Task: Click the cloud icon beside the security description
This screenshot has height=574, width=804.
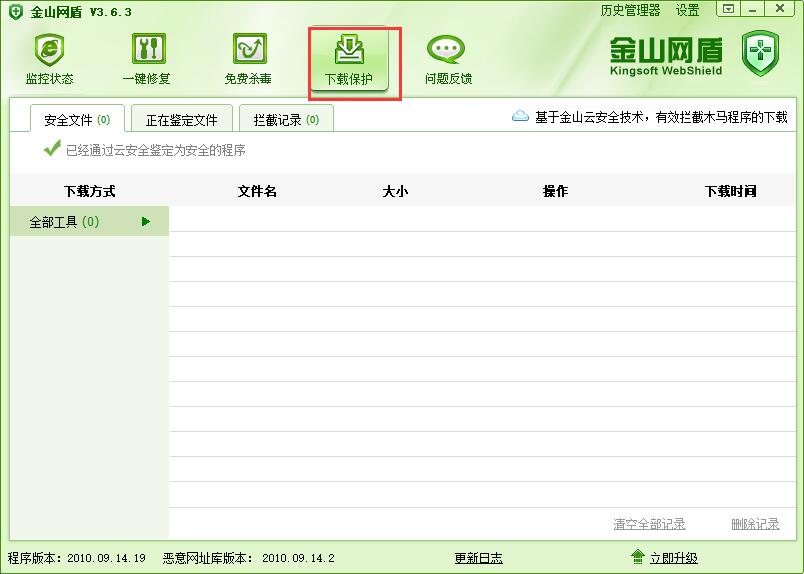Action: tap(520, 117)
